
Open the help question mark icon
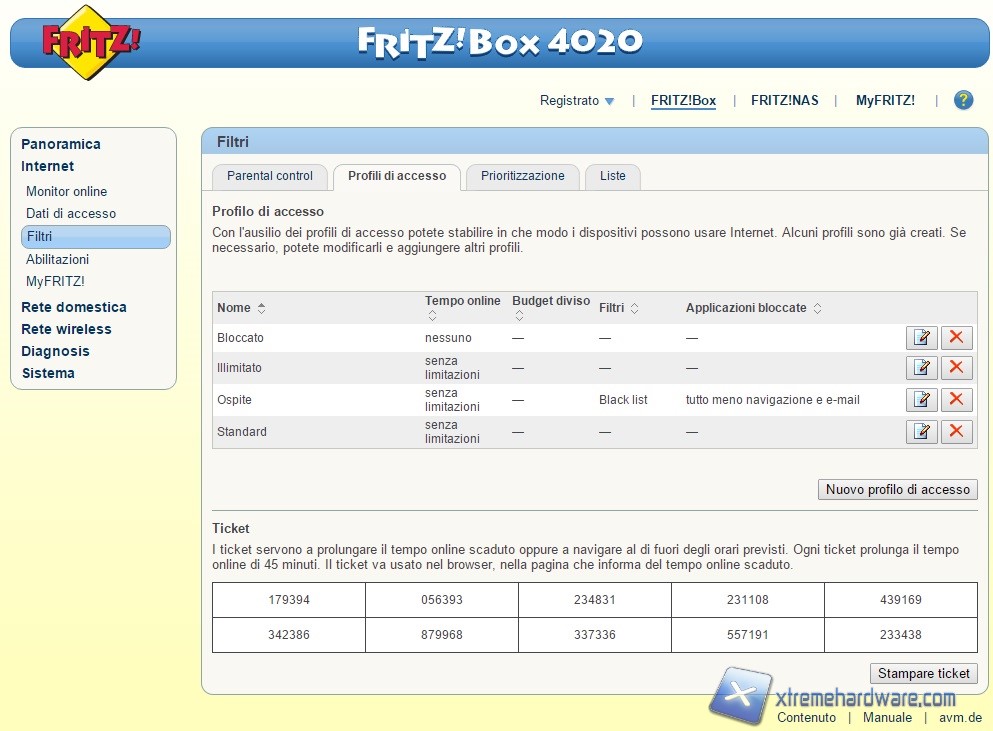point(963,100)
